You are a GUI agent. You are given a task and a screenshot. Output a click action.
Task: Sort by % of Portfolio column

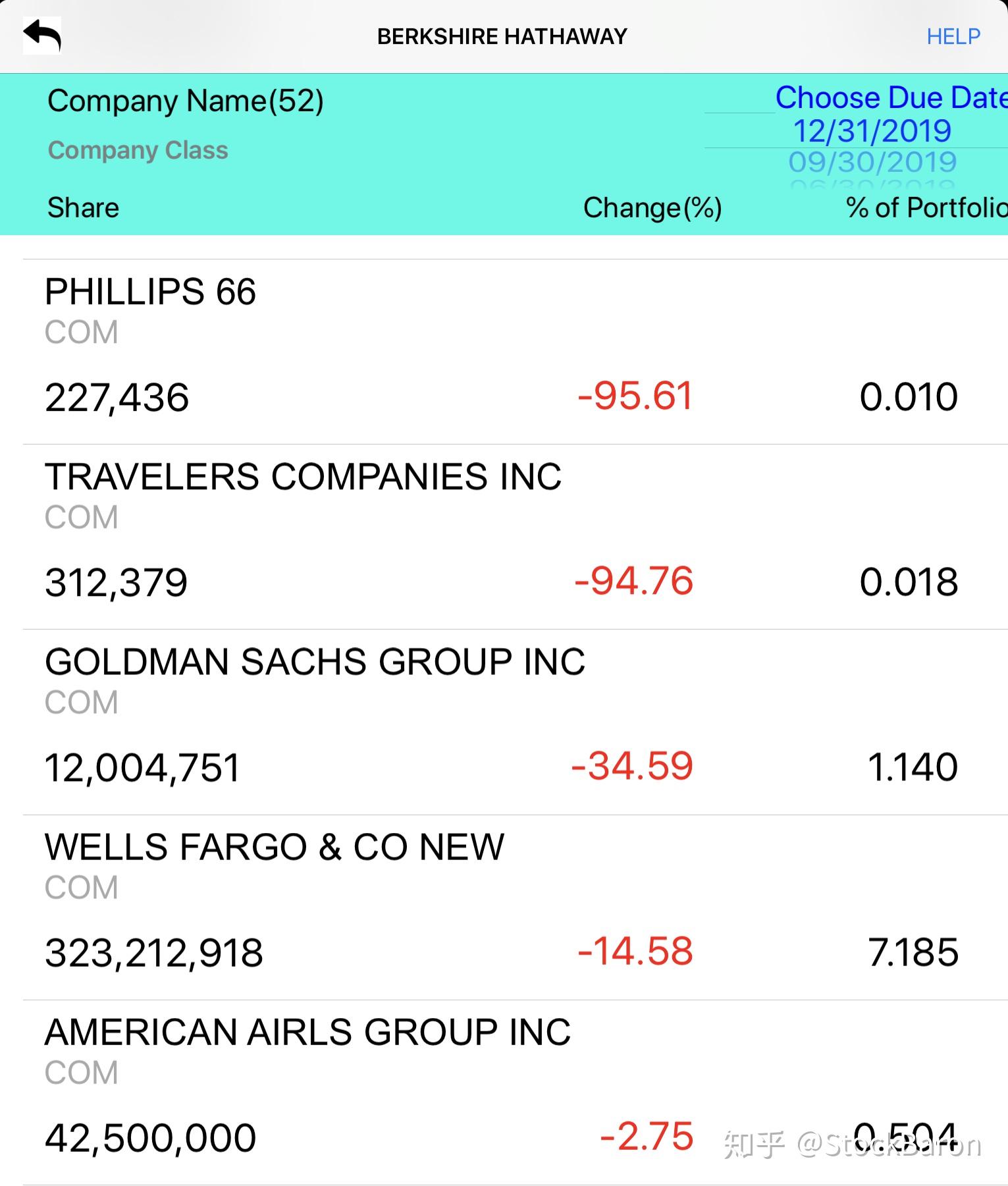926,207
